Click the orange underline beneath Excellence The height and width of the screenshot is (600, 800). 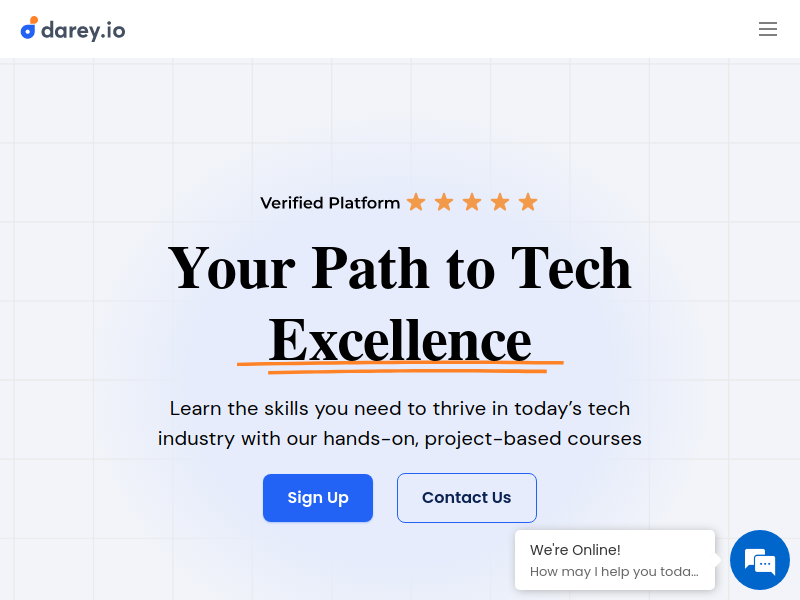401,367
